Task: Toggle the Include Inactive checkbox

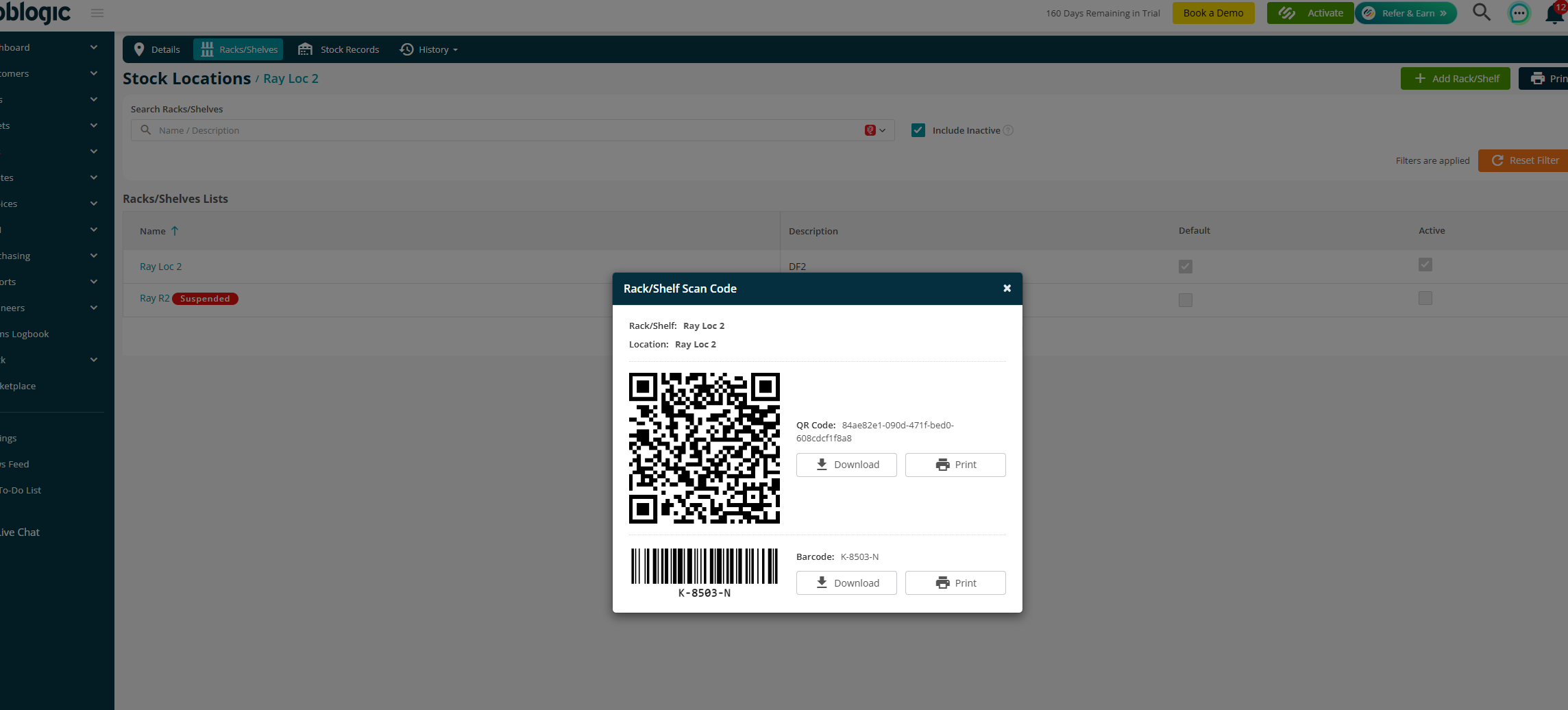Action: click(x=918, y=130)
